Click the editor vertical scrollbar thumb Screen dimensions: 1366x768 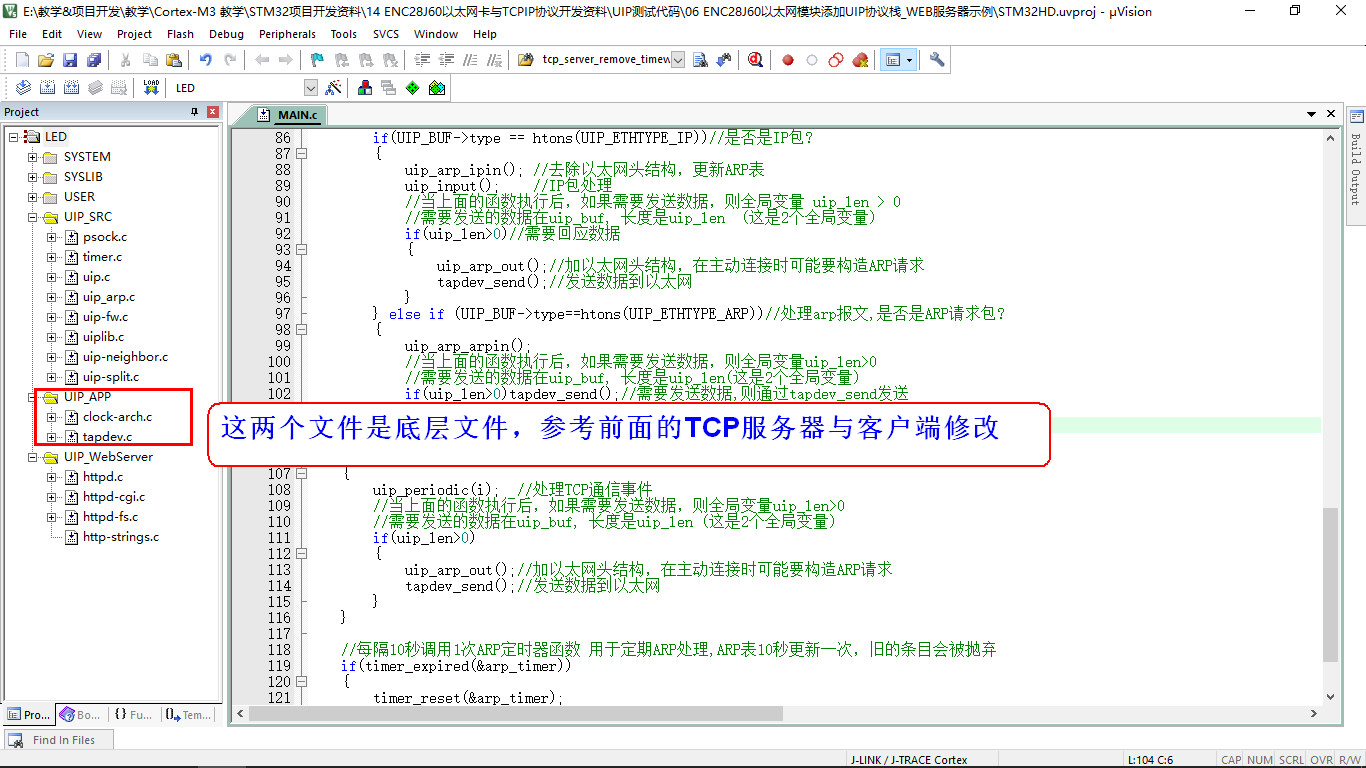click(1330, 584)
